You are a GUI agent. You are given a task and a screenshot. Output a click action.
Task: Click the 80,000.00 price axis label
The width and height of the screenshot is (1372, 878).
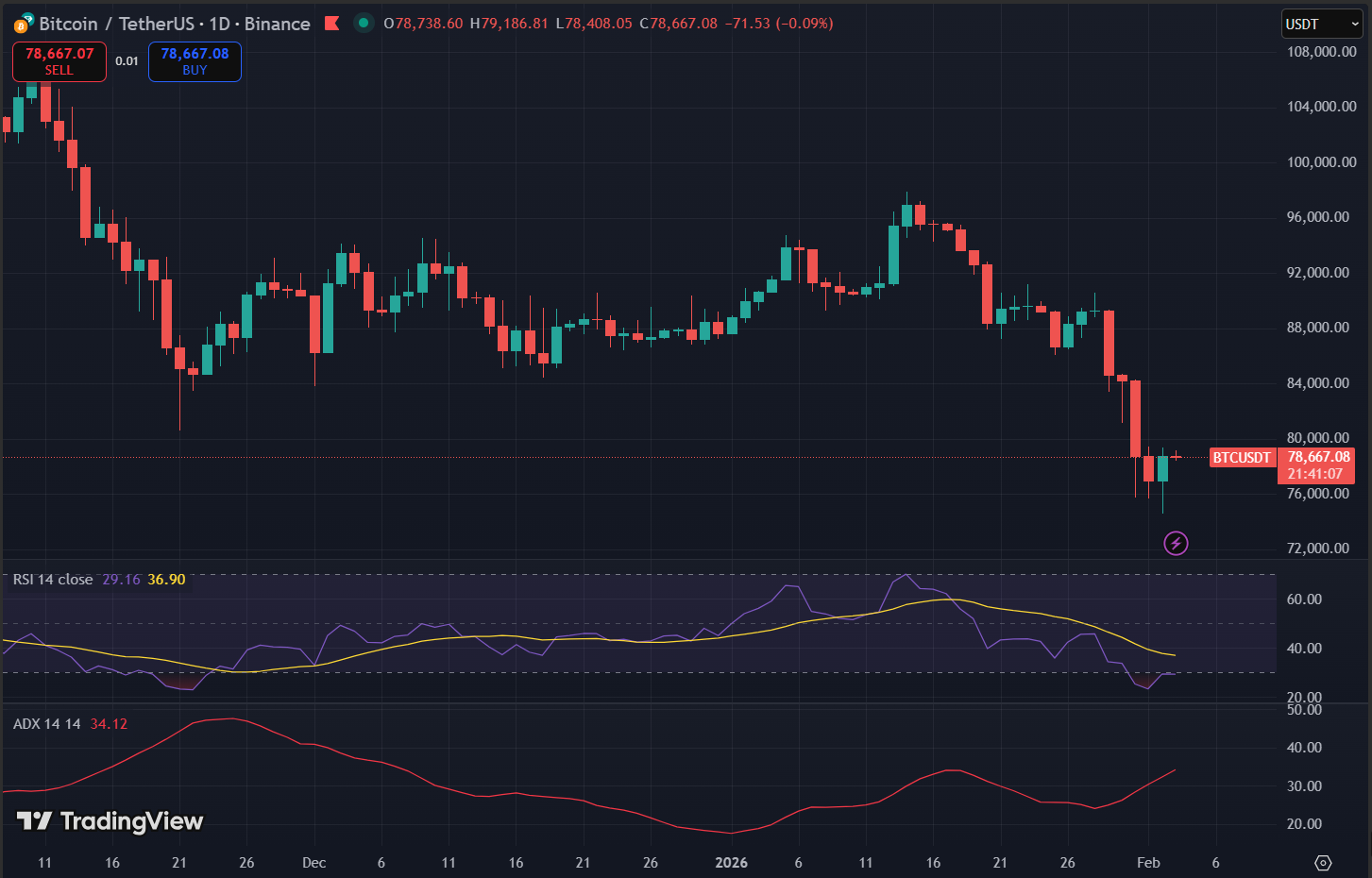[x=1320, y=437]
